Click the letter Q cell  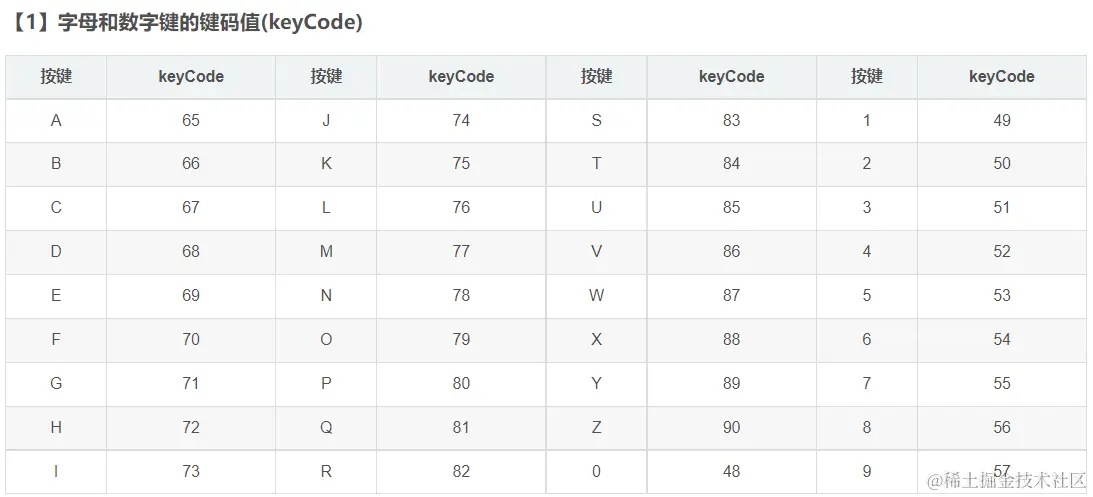click(x=326, y=427)
